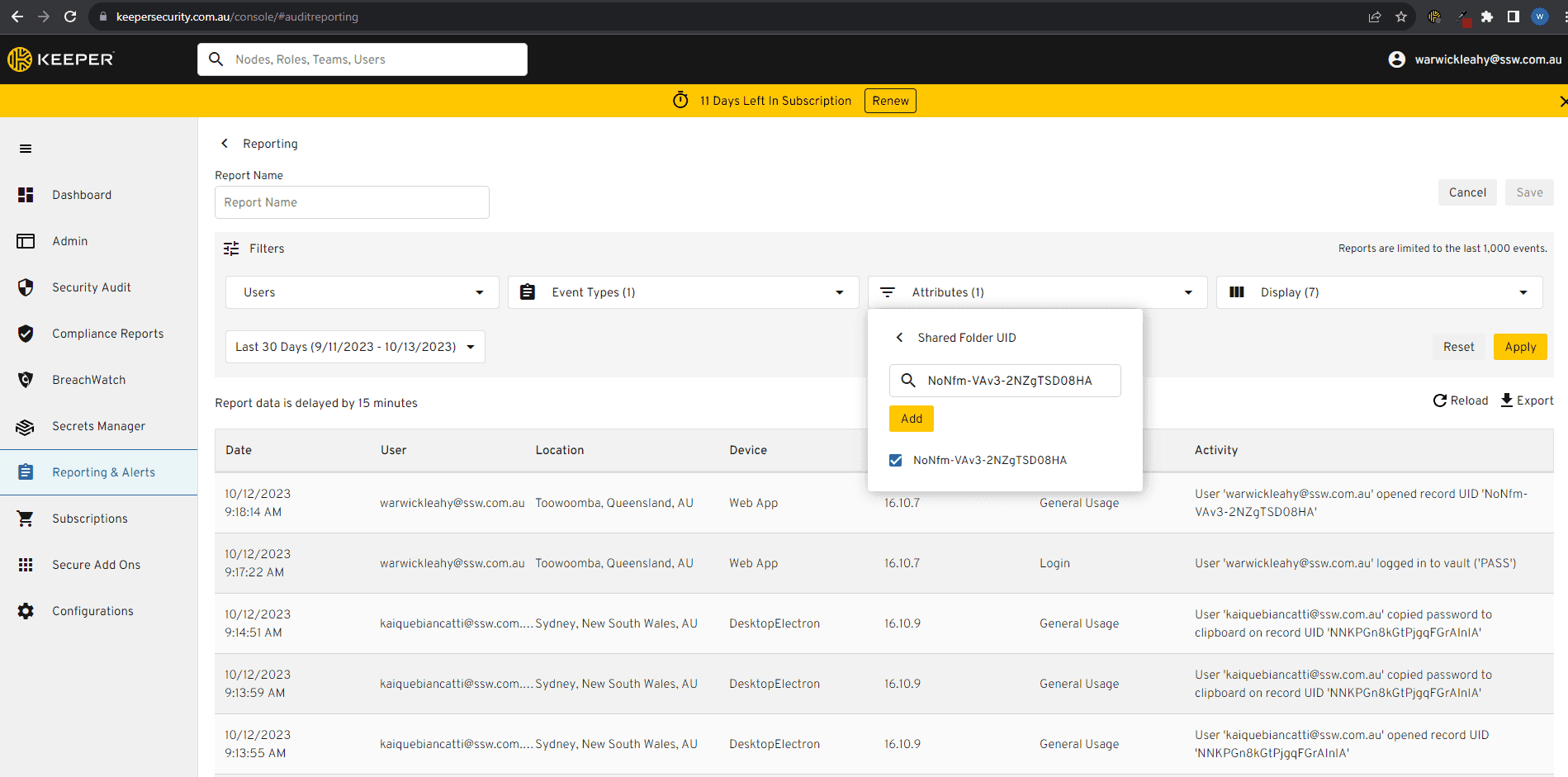This screenshot has width=1568, height=777.
Task: Uncheck the NoNfm-VAv3-2NZgTSD08HA checkbox
Action: point(895,461)
